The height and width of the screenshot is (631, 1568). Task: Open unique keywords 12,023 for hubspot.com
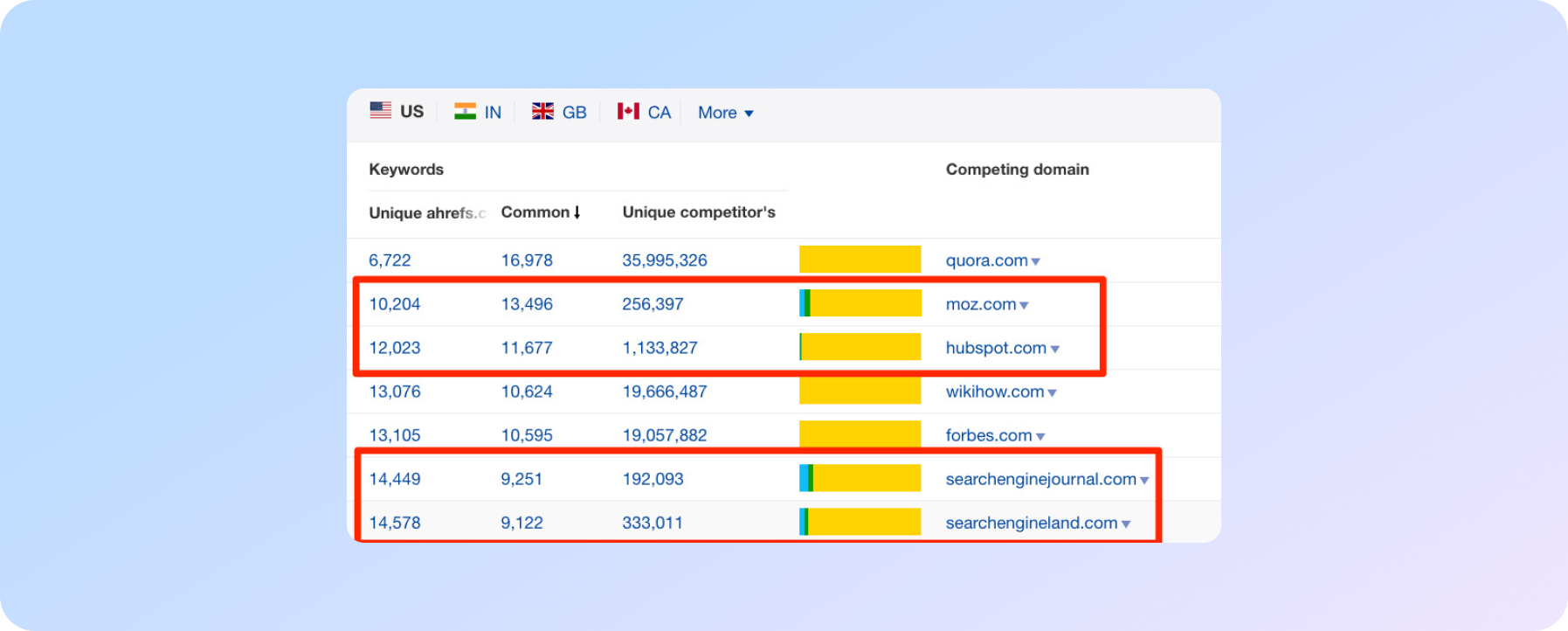[395, 348]
